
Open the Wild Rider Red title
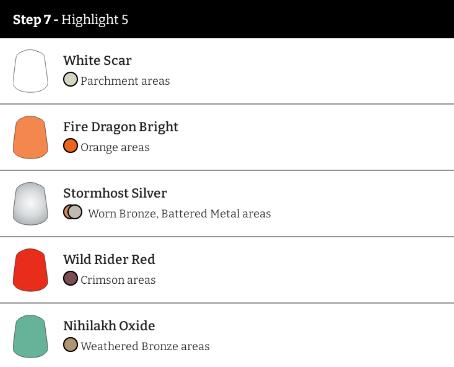(109, 259)
